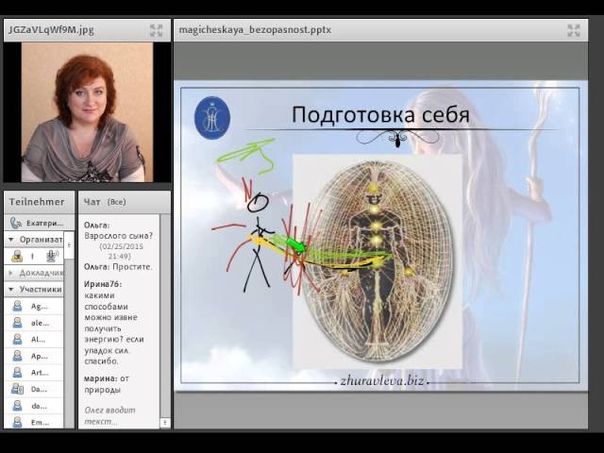The width and height of the screenshot is (604, 453).
Task: Click the Чат pod title
Action: pos(92,202)
